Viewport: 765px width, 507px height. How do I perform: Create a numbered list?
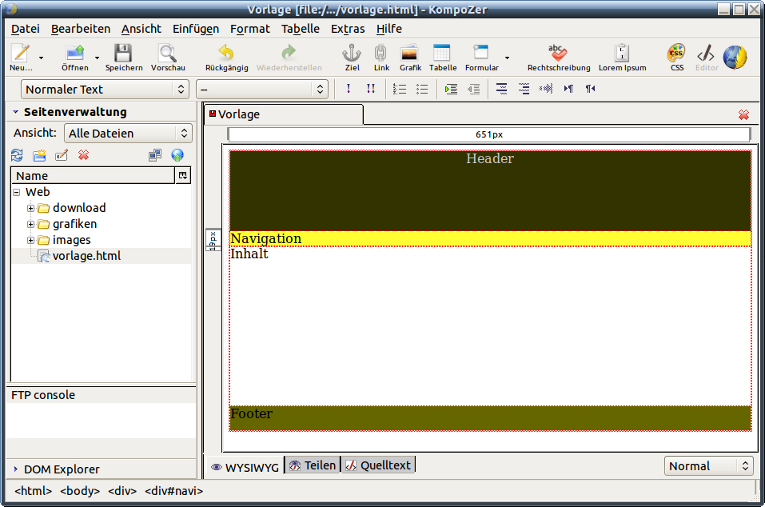click(x=400, y=89)
